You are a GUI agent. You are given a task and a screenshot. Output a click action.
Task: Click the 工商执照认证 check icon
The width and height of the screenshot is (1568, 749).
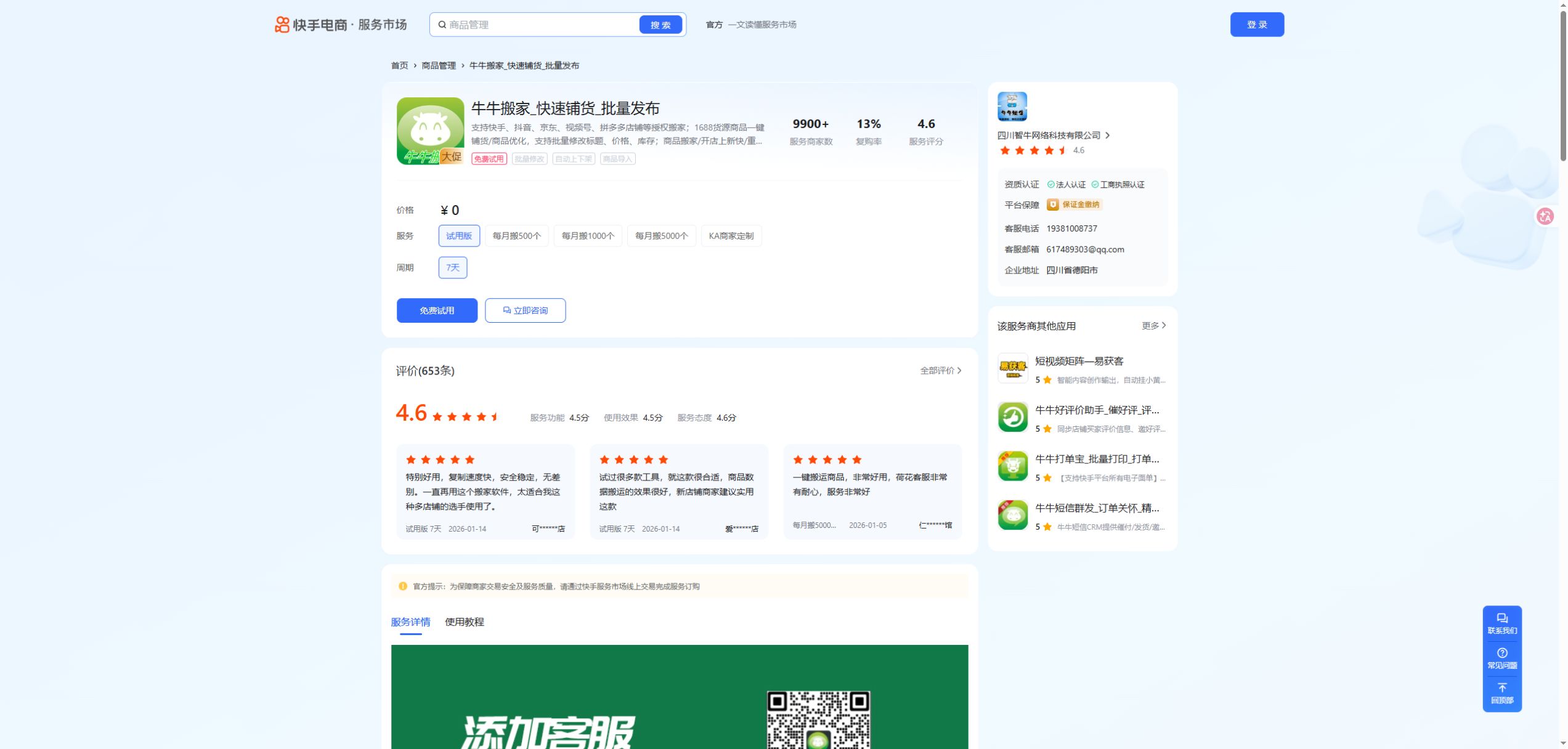click(x=1095, y=185)
